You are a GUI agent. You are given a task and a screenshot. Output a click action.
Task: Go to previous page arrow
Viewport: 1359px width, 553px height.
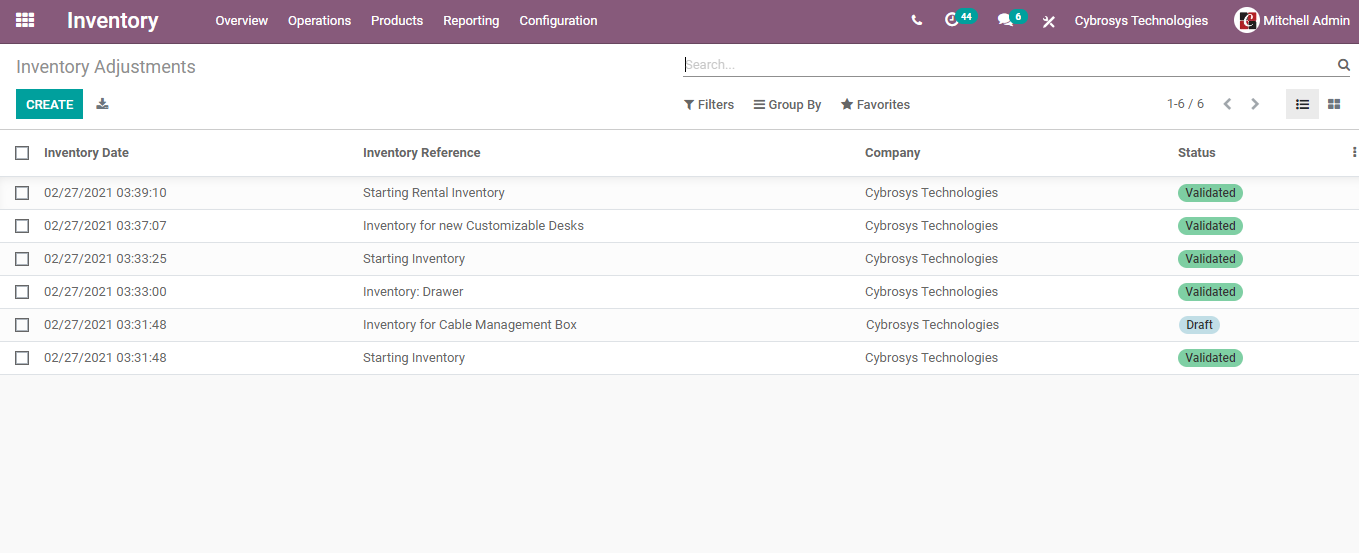tap(1227, 104)
